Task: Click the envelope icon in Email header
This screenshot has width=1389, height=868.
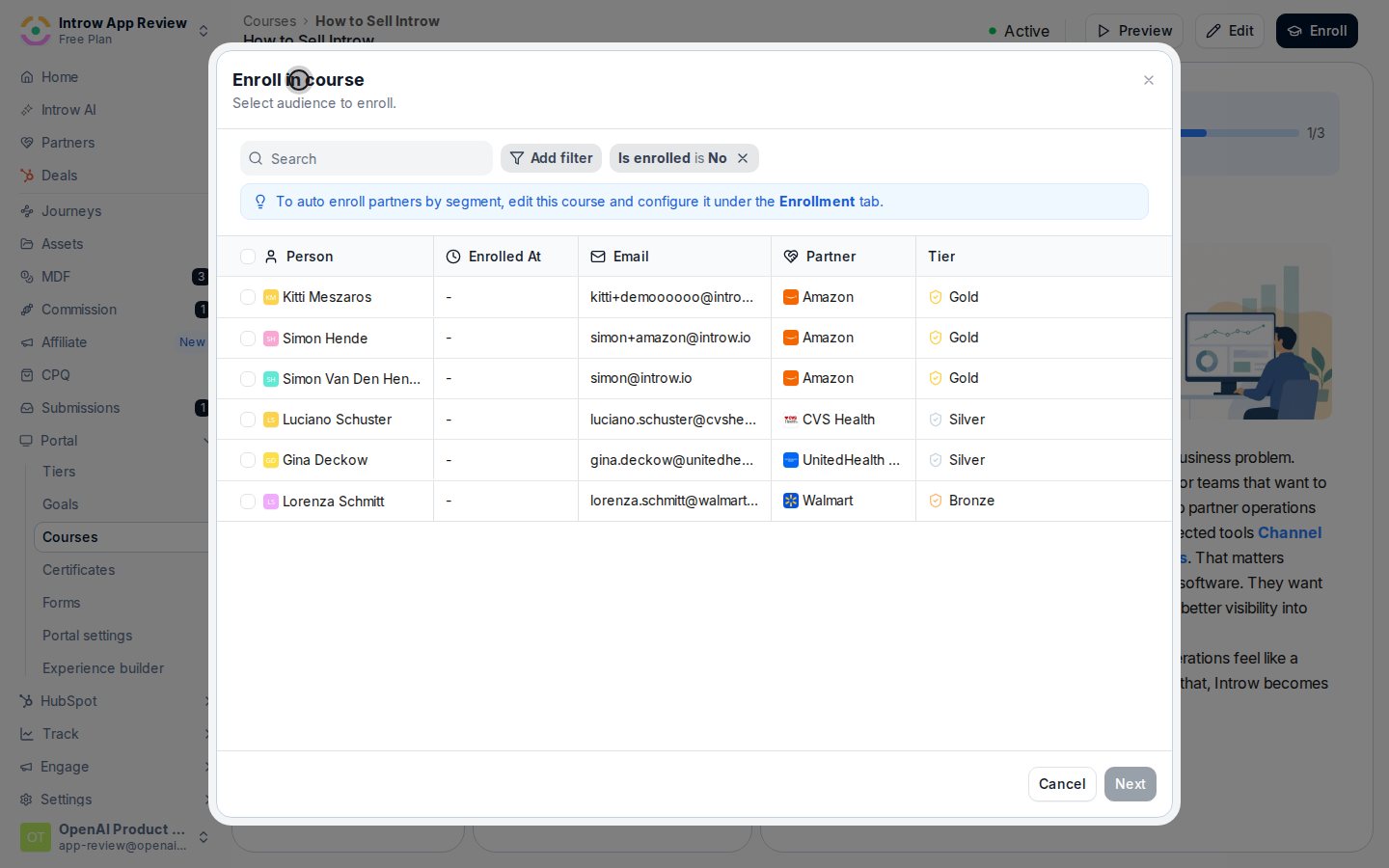Action: (x=598, y=257)
